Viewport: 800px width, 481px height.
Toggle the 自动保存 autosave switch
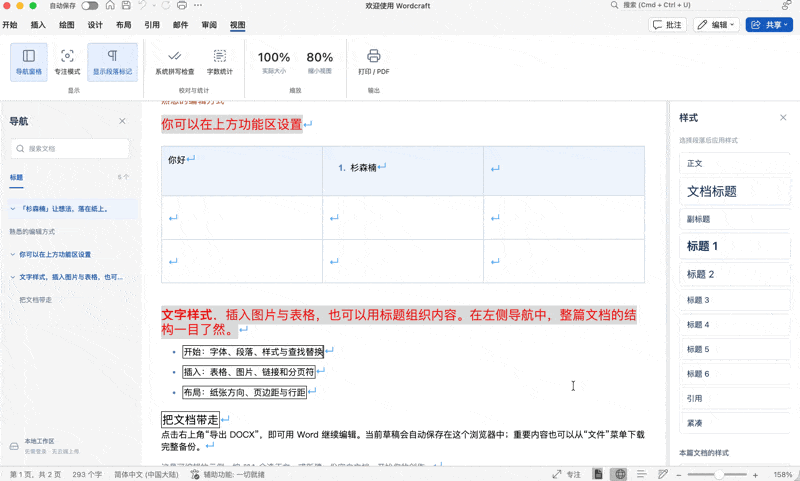(x=90, y=6)
